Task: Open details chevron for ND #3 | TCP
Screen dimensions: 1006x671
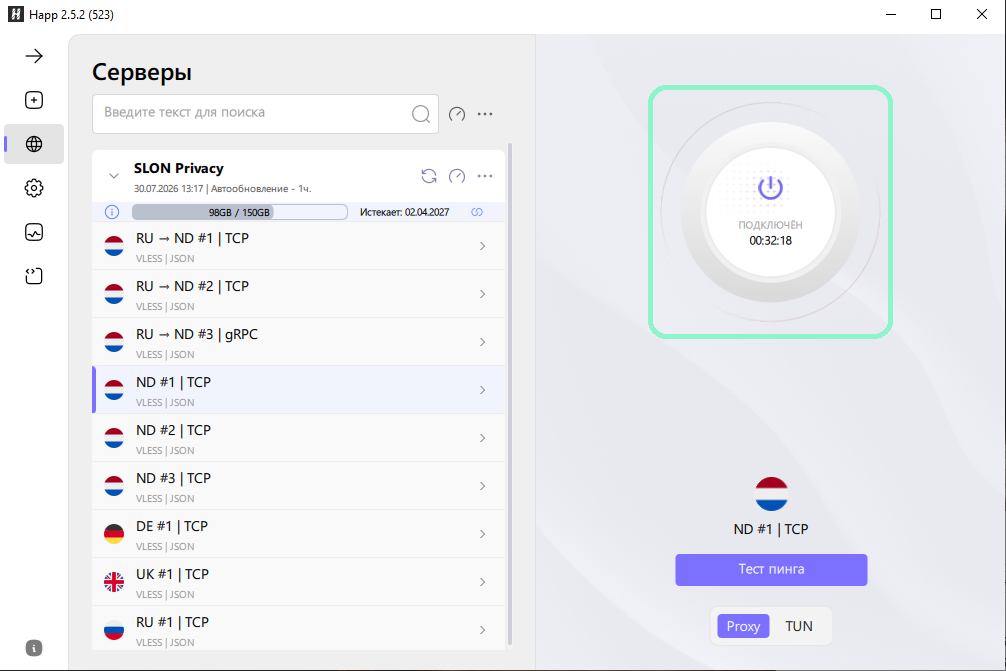Action: click(482, 486)
